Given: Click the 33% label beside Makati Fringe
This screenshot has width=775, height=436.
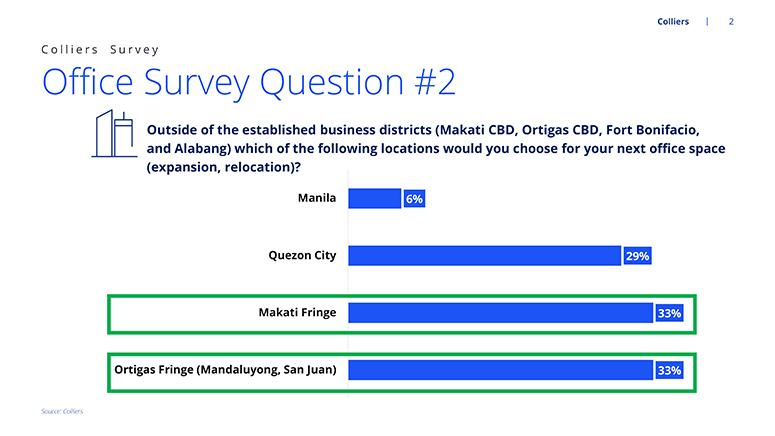Looking at the screenshot, I should click(670, 313).
